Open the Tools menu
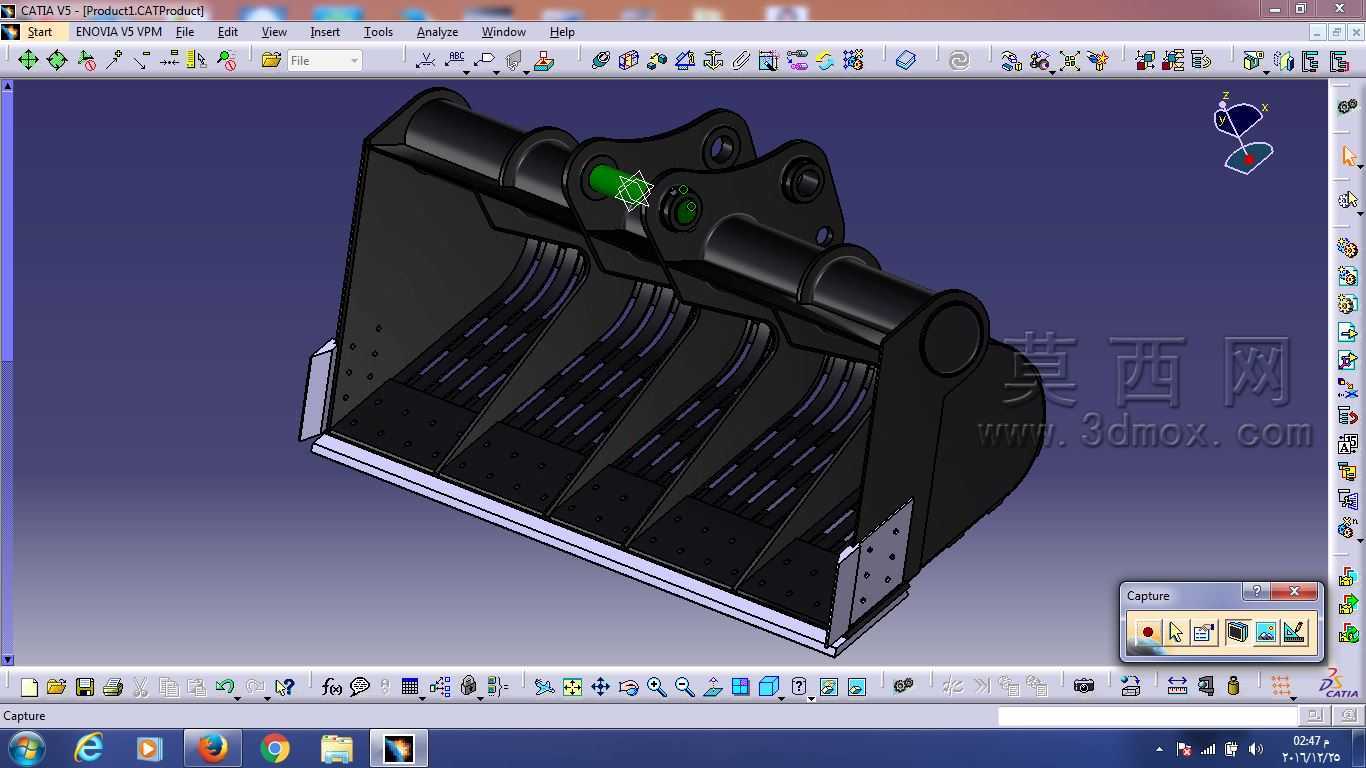 378,32
